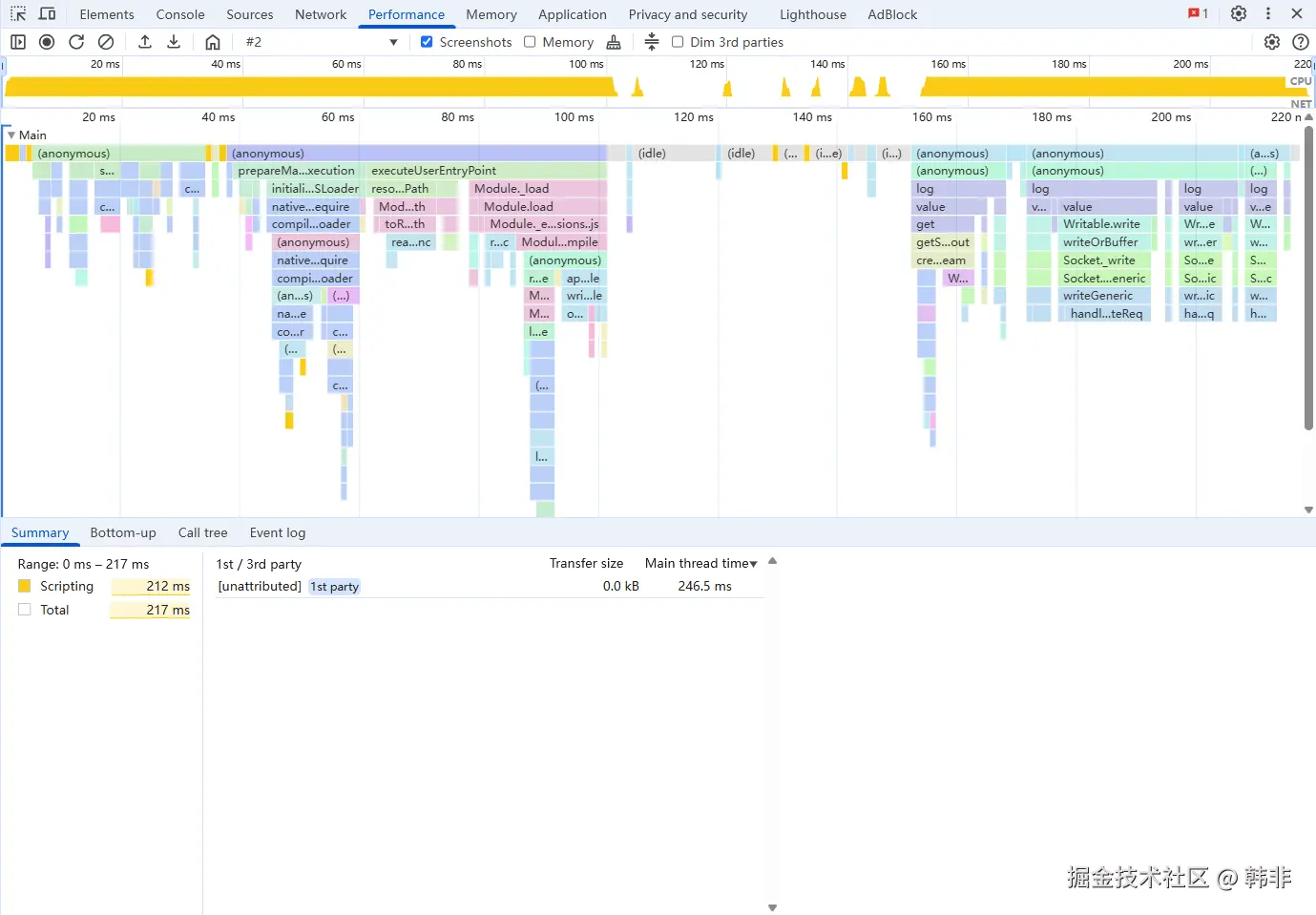This screenshot has width=1316, height=915.
Task: Select the executeUserEntryPoint flame block
Action: pyautogui.click(x=487, y=171)
